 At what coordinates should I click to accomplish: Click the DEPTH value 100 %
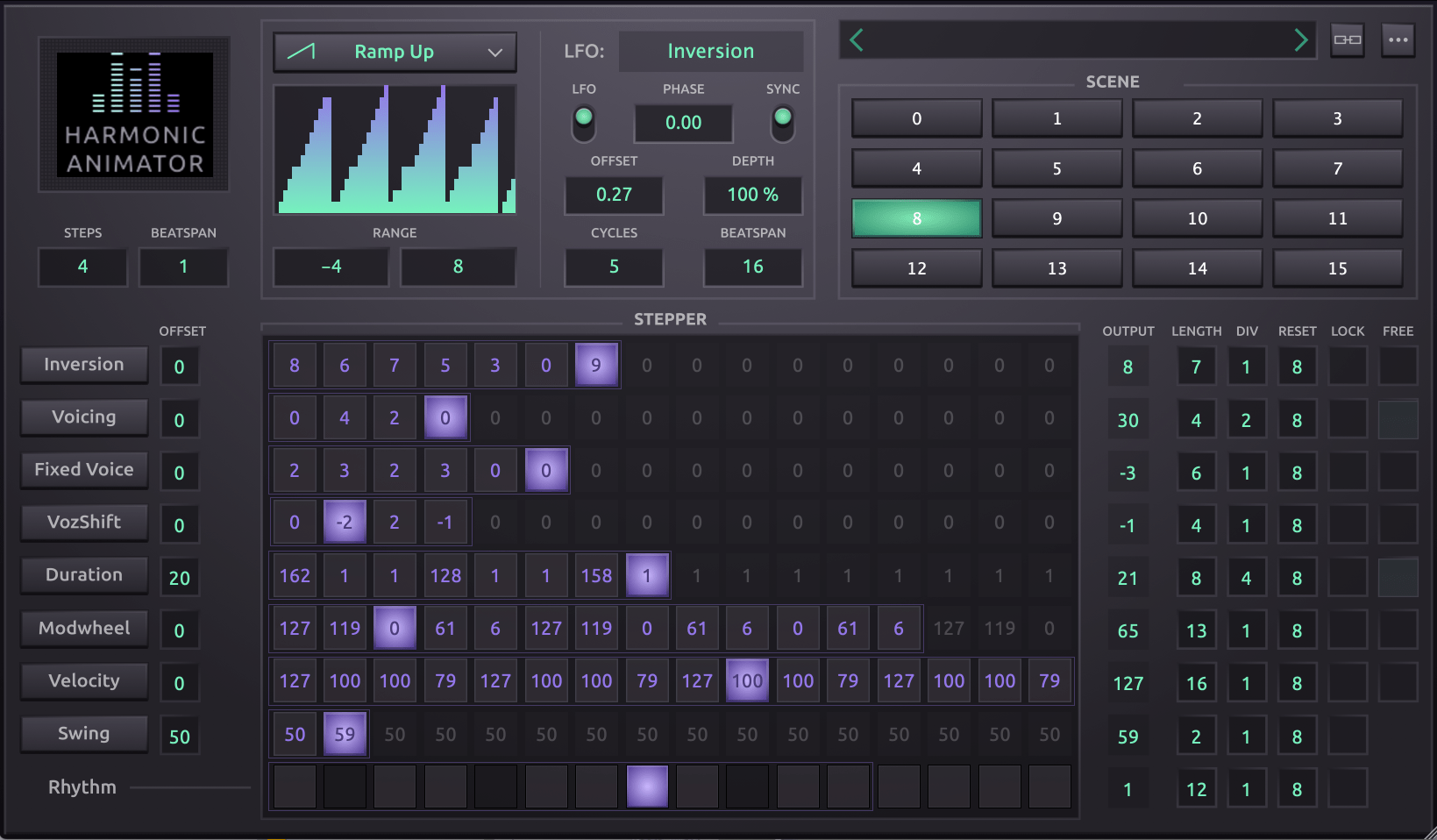pyautogui.click(x=753, y=195)
